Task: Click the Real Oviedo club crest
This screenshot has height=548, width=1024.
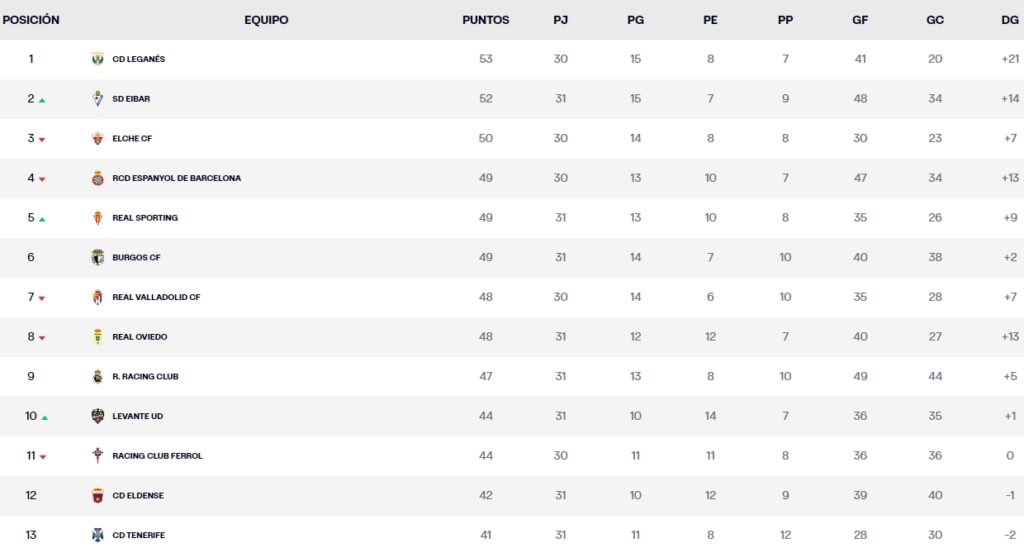Action: pyautogui.click(x=98, y=337)
